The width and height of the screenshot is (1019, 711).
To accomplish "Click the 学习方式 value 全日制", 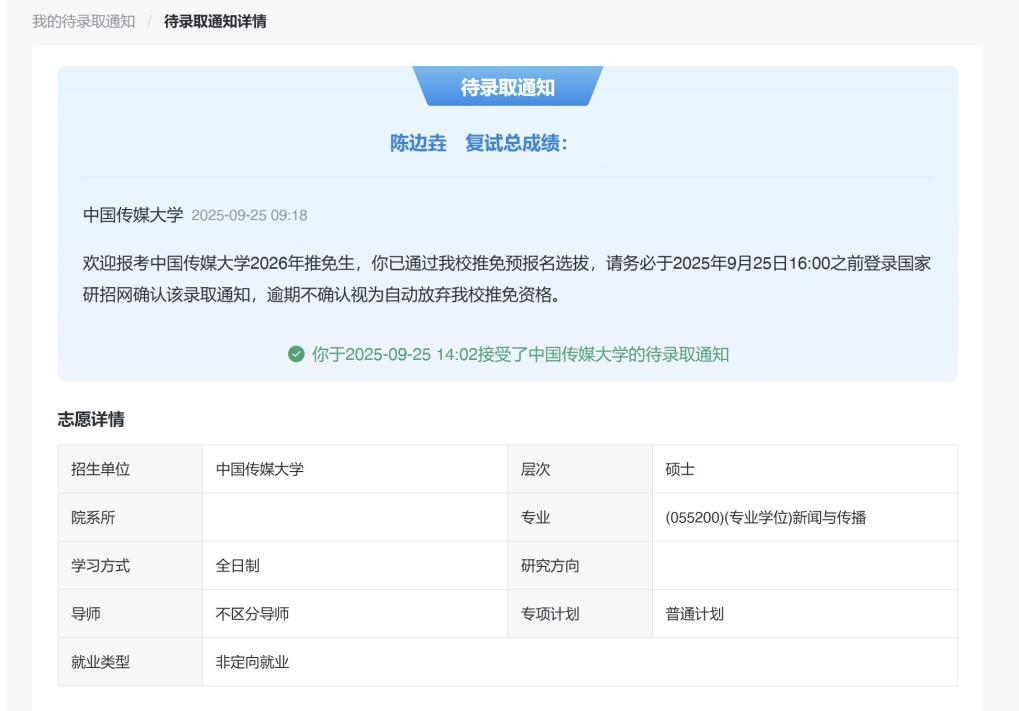I will point(238,565).
